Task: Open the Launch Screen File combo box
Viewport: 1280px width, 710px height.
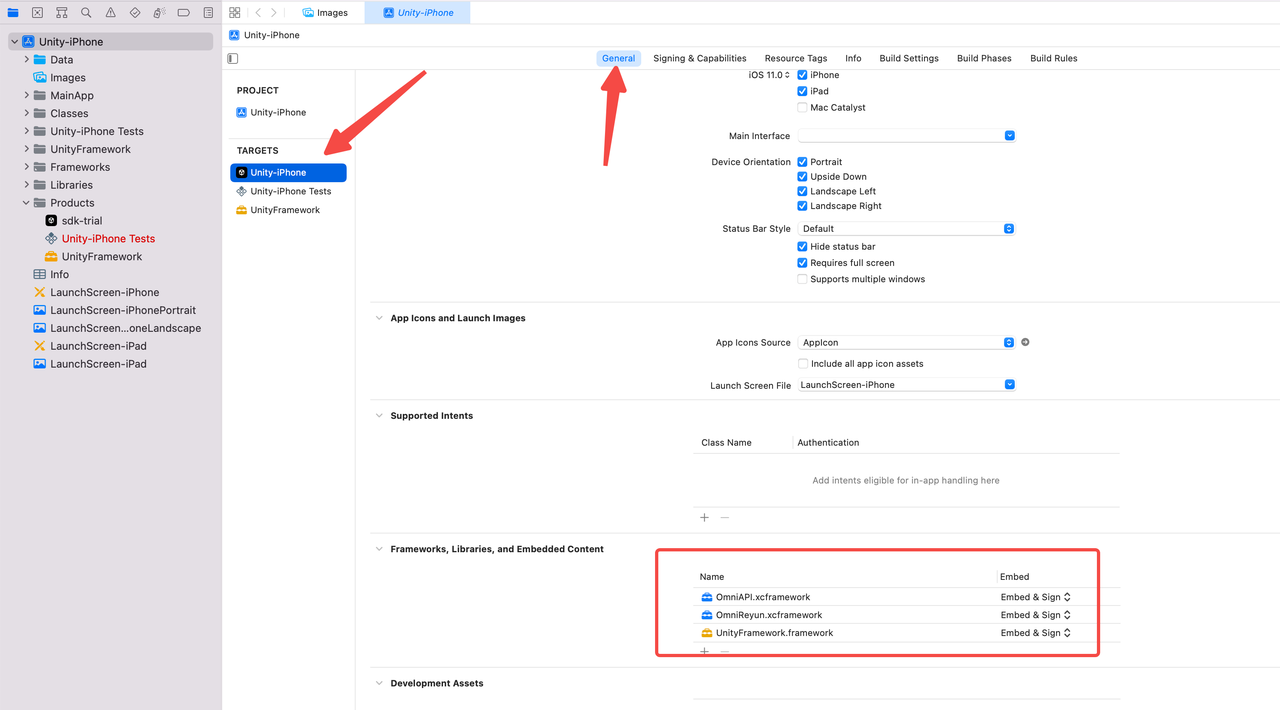Action: coord(907,385)
